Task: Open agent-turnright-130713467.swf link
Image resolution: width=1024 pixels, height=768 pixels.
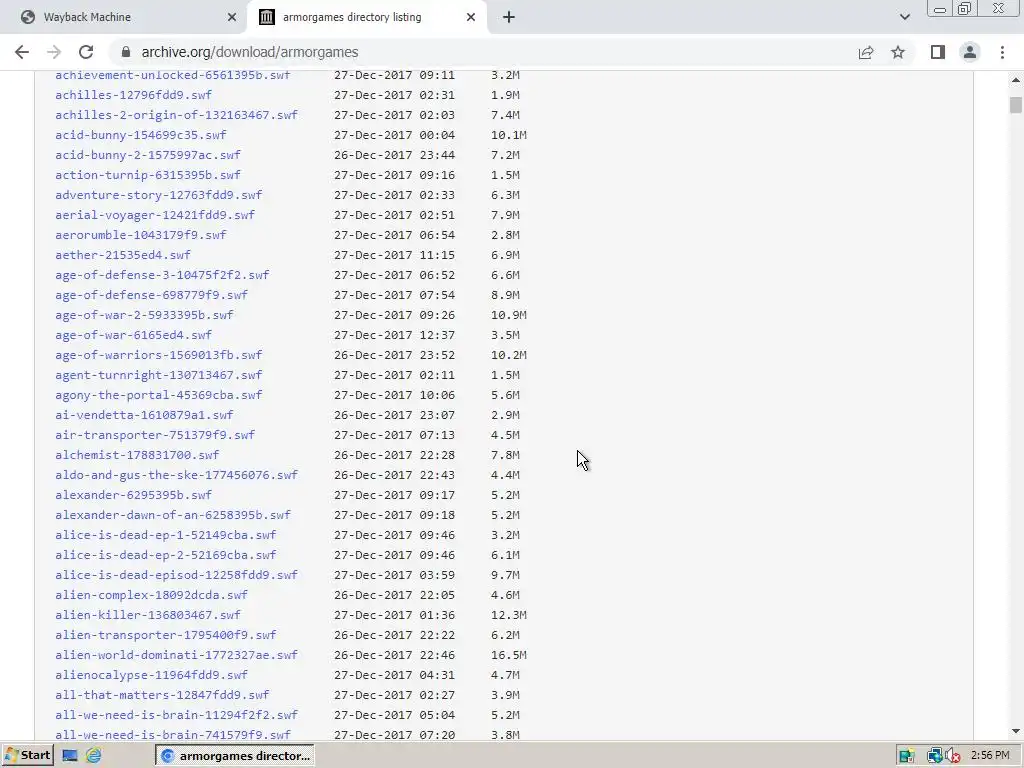Action: click(x=159, y=375)
